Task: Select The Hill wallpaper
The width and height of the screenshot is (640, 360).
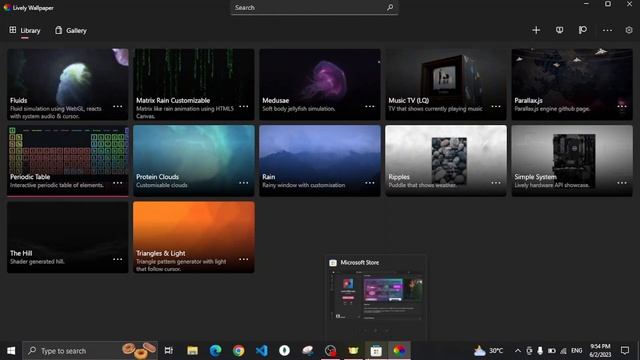Action: pyautogui.click(x=68, y=237)
